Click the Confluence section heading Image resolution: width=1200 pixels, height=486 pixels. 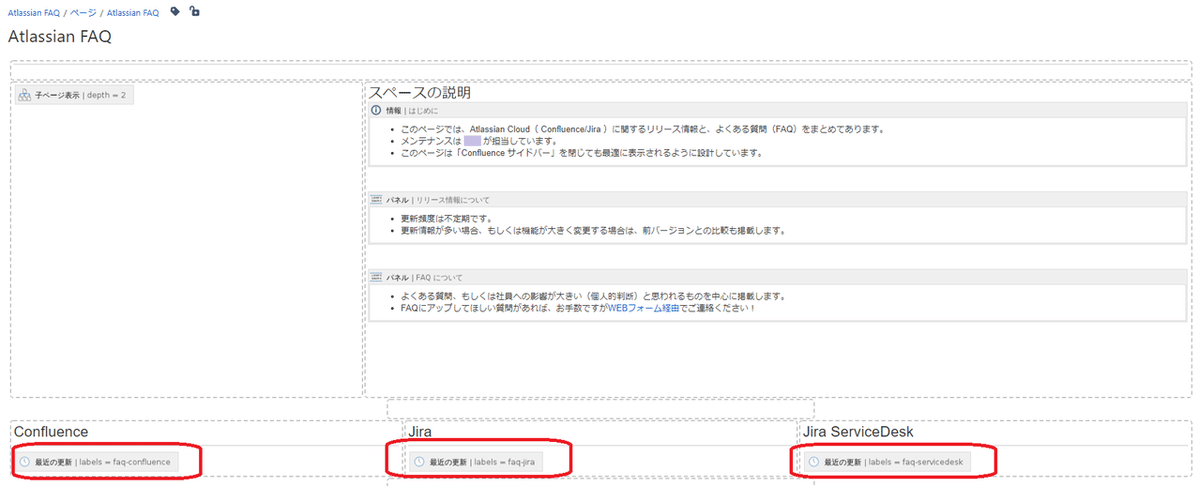pos(51,432)
